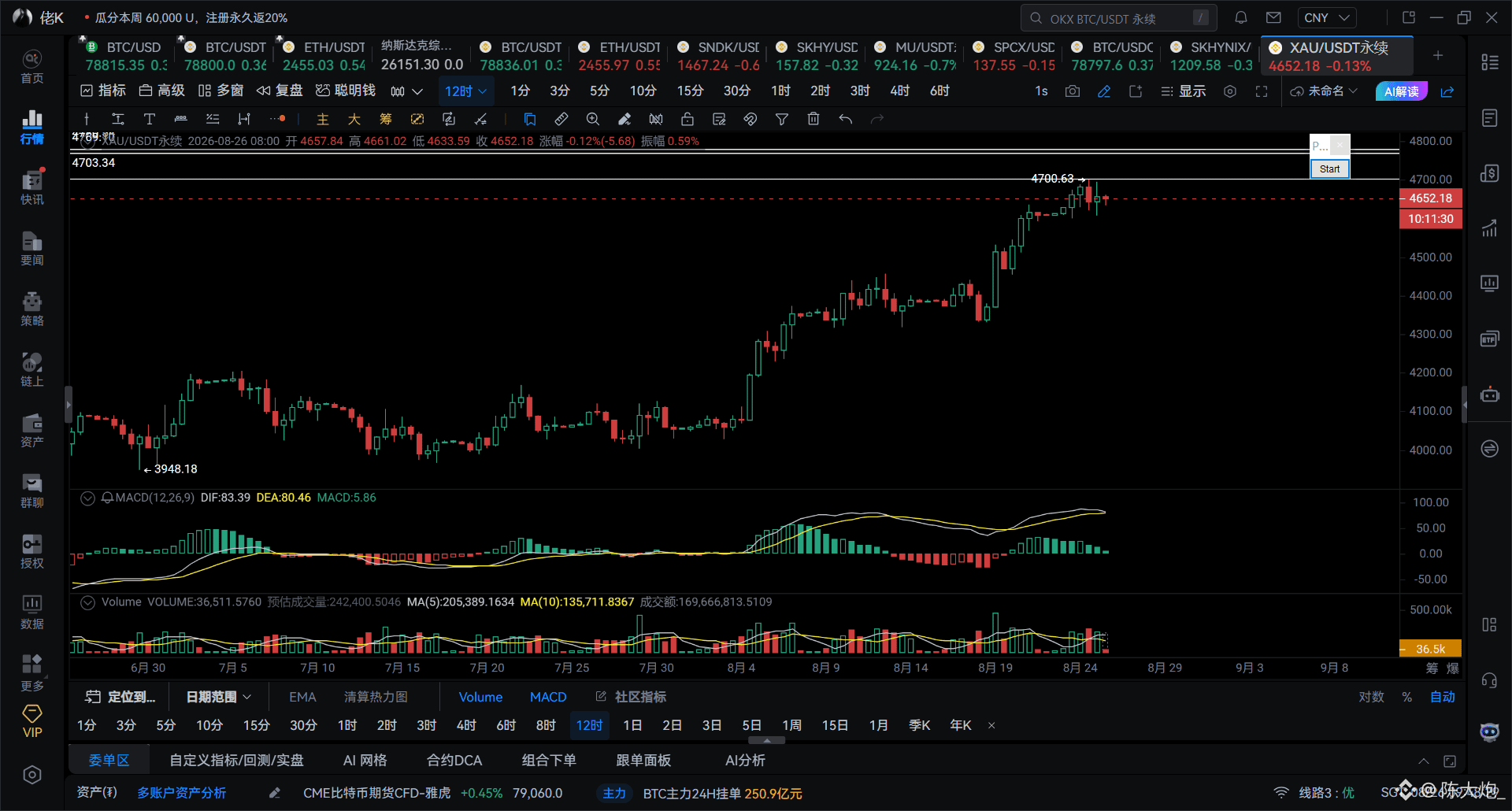1512x811 pixels.
Task: Click the magnifier zoom-in tool
Action: pos(592,119)
